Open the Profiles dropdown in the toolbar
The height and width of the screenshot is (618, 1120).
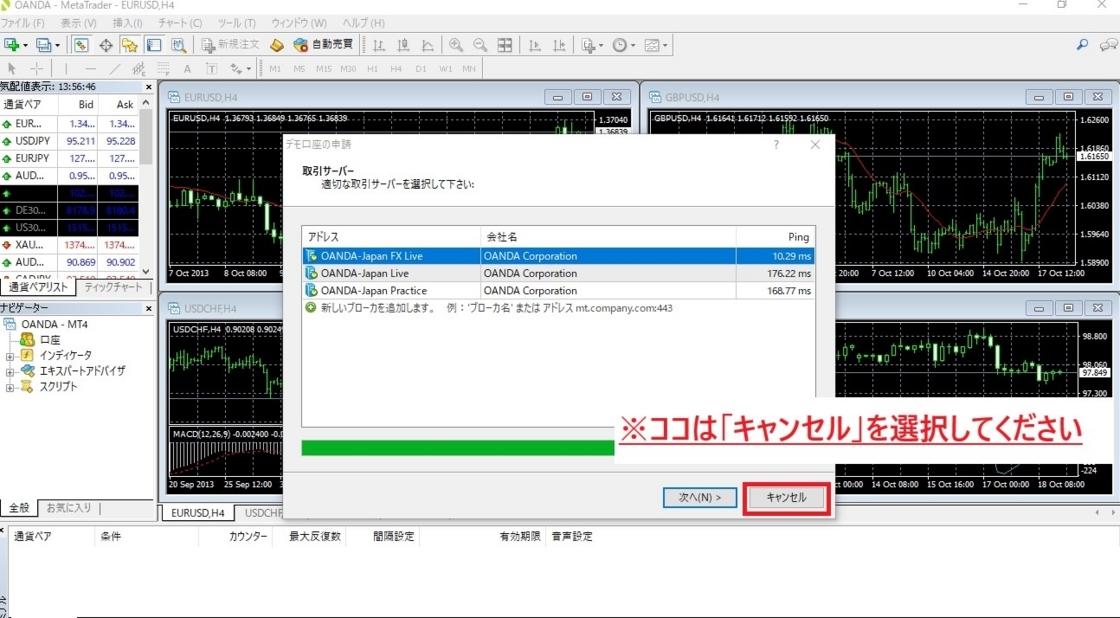(x=48, y=45)
